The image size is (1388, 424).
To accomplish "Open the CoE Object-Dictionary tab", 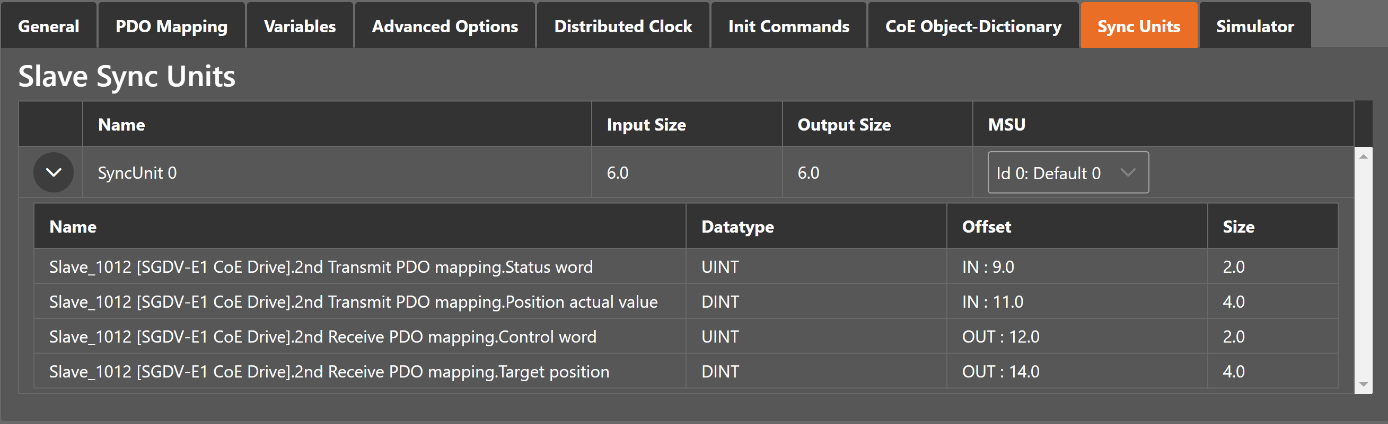I will click(x=973, y=26).
